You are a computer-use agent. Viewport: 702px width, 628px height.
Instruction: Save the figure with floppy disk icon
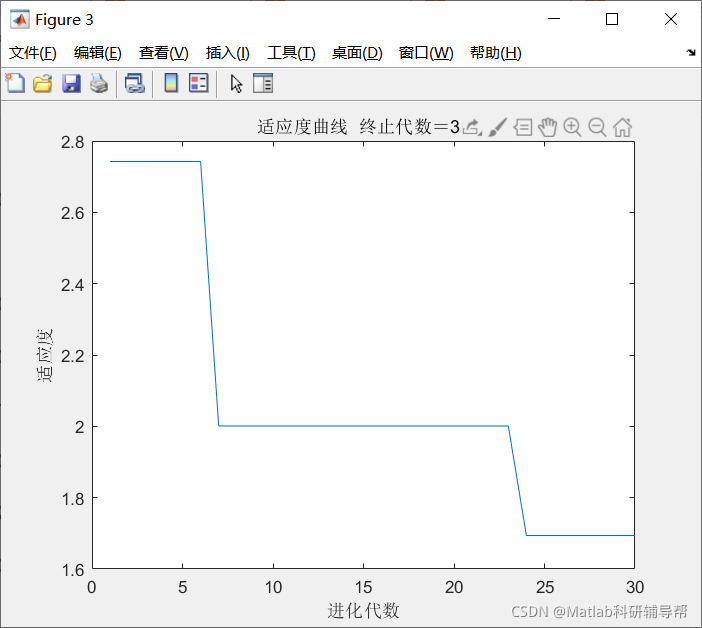[x=71, y=84]
